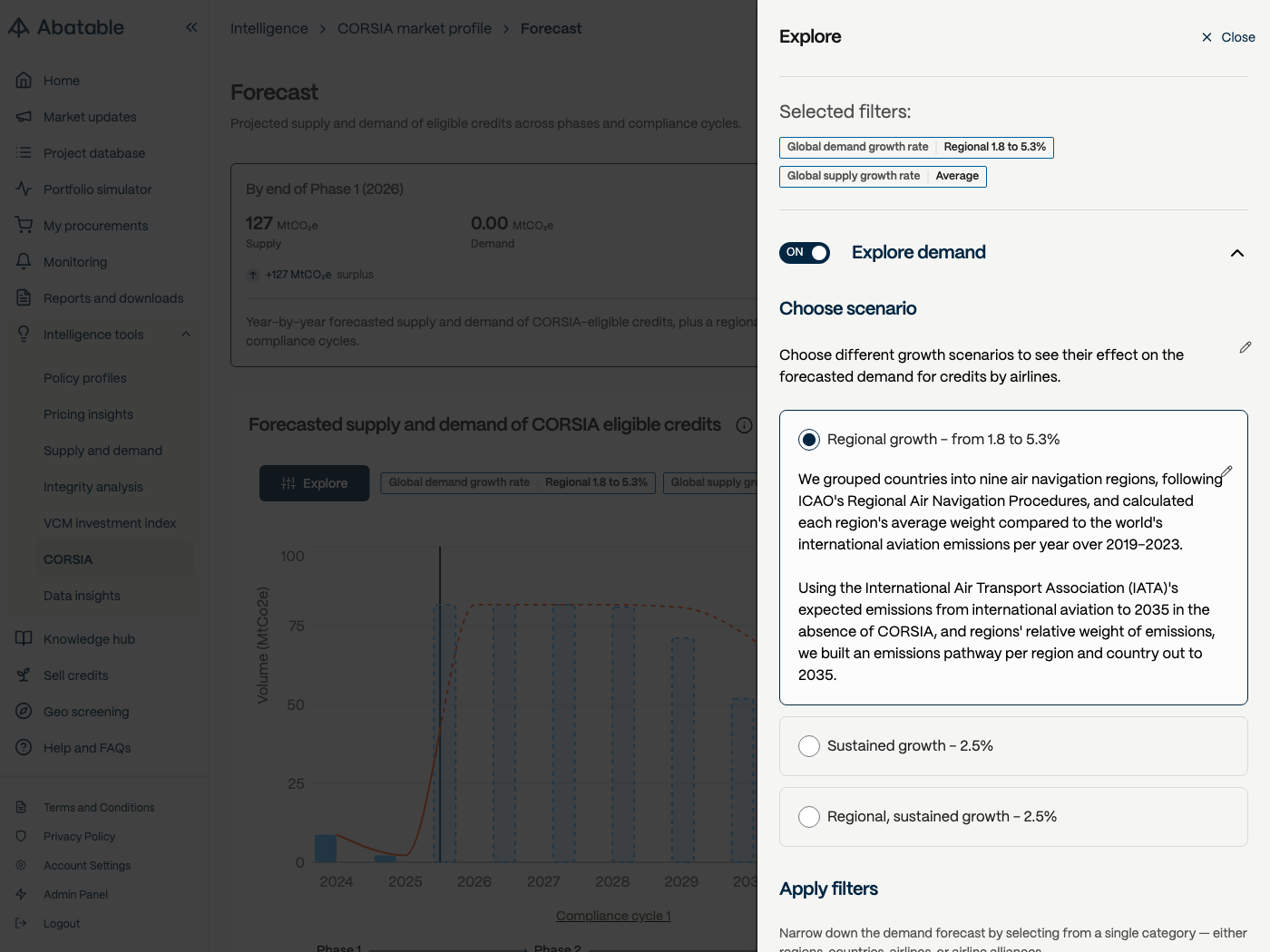
Task: Select Regional, sustained growth – 2.5% radio
Action: point(809,817)
